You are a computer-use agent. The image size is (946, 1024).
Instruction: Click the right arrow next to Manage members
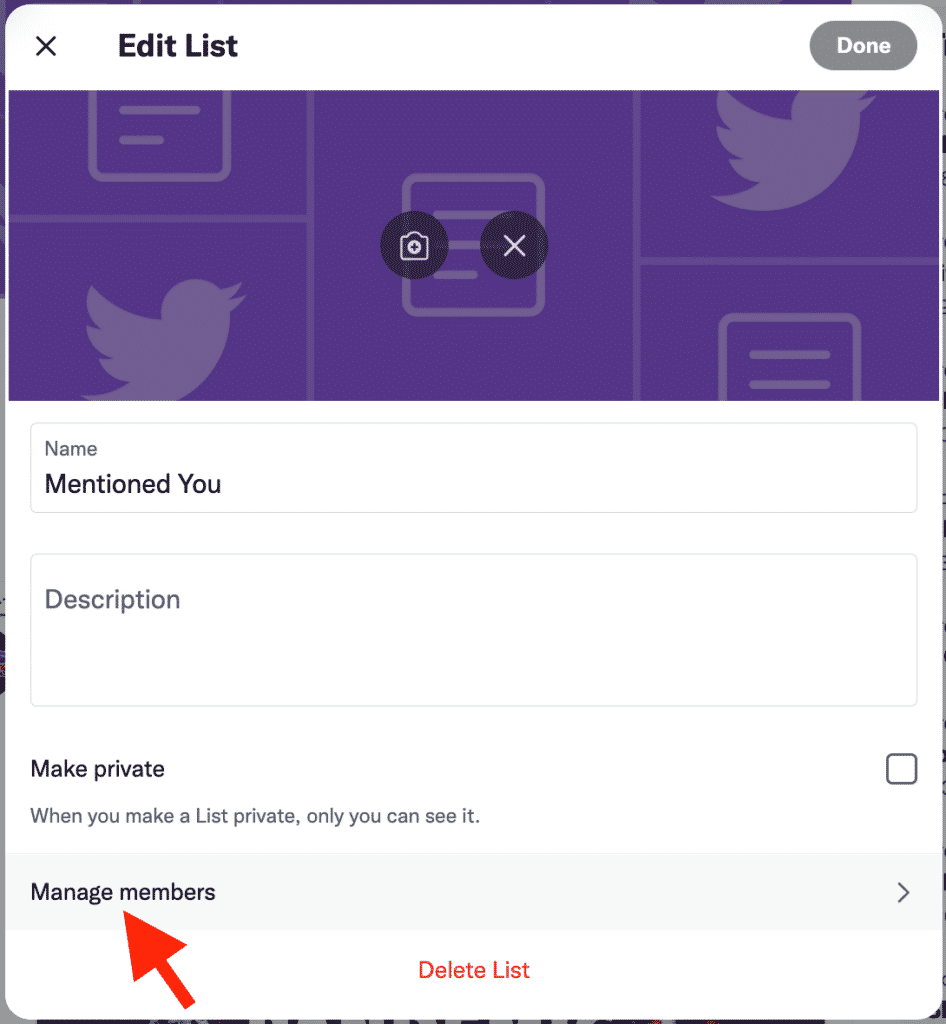tap(903, 892)
